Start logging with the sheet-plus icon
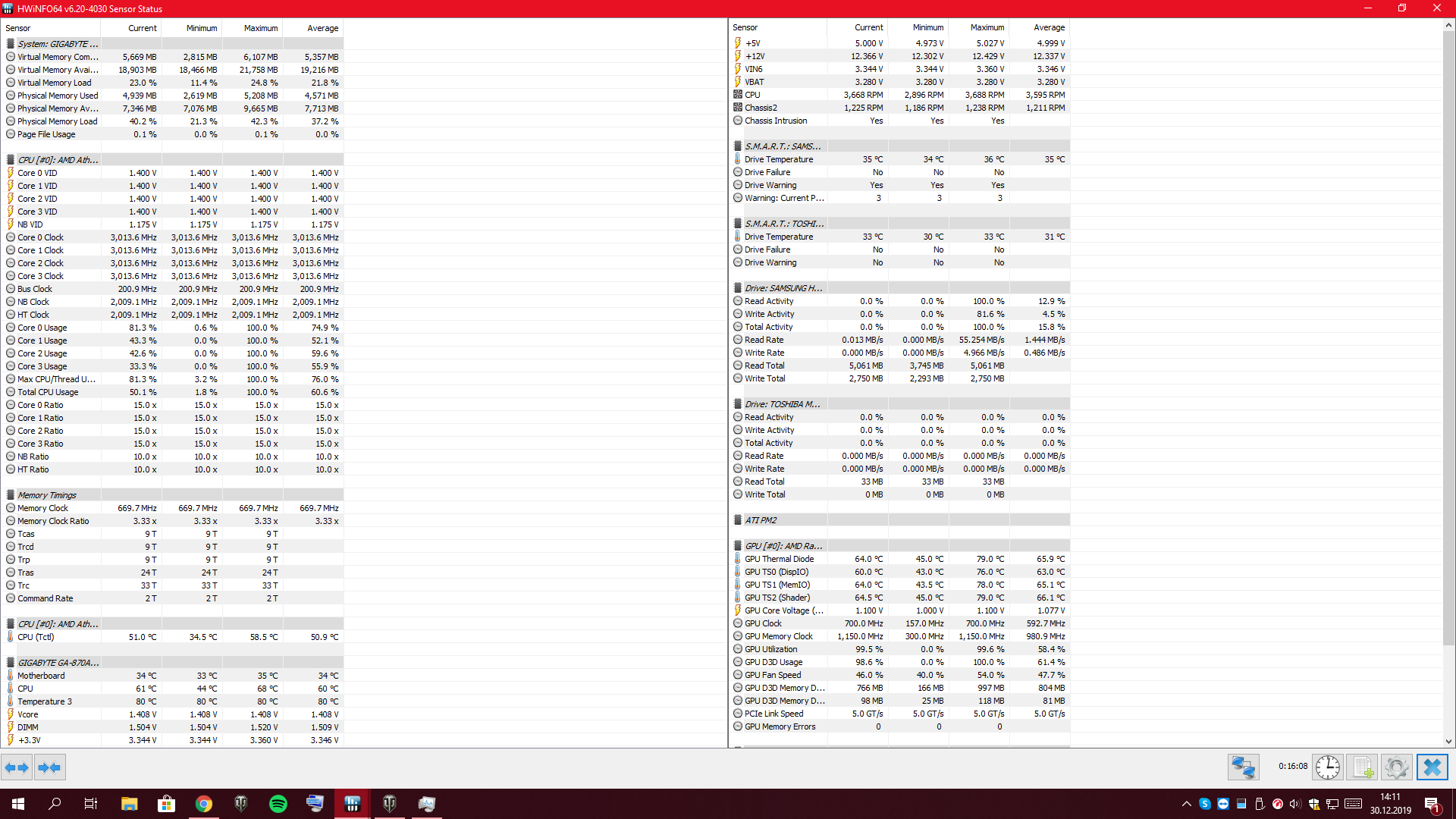The image size is (1456, 819). coord(1362,767)
